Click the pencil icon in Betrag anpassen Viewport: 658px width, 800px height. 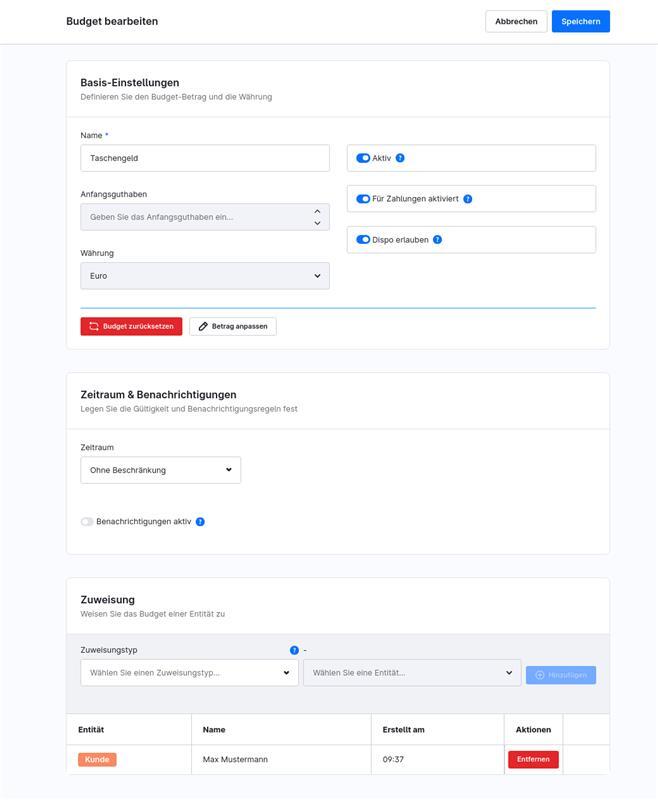(x=203, y=326)
